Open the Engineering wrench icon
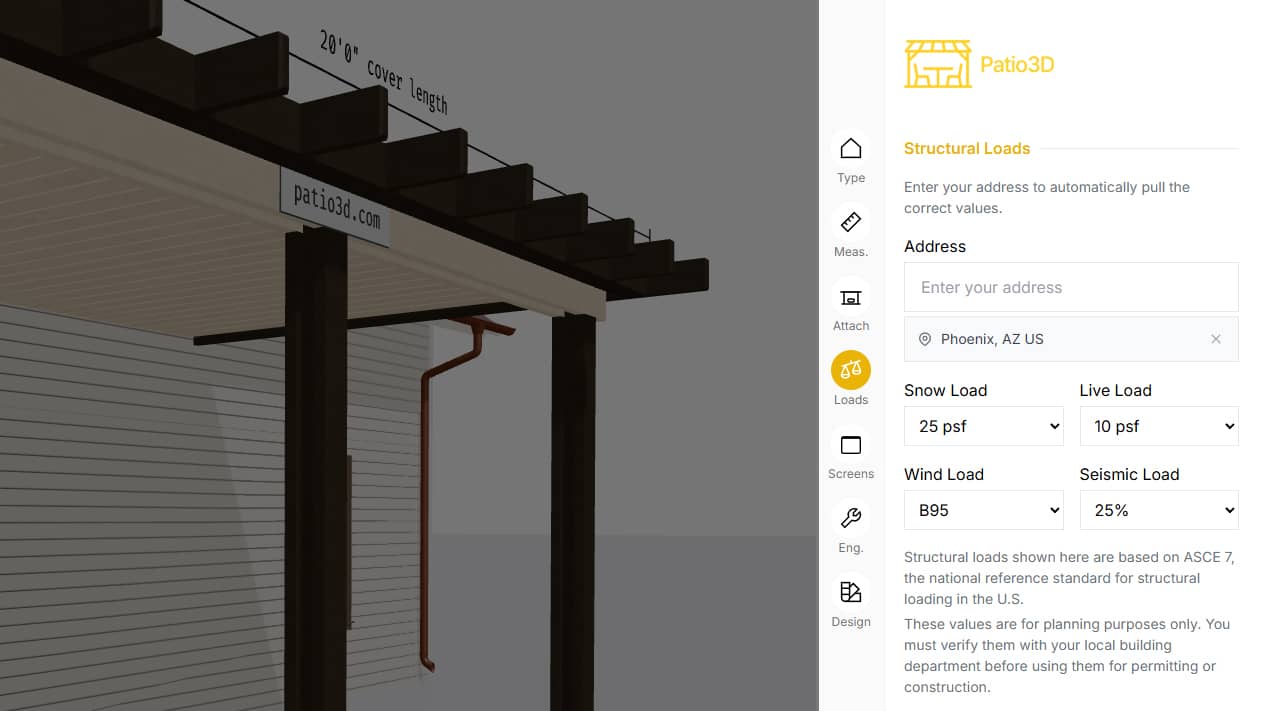Viewport: 1263px width, 711px height. coord(851,518)
